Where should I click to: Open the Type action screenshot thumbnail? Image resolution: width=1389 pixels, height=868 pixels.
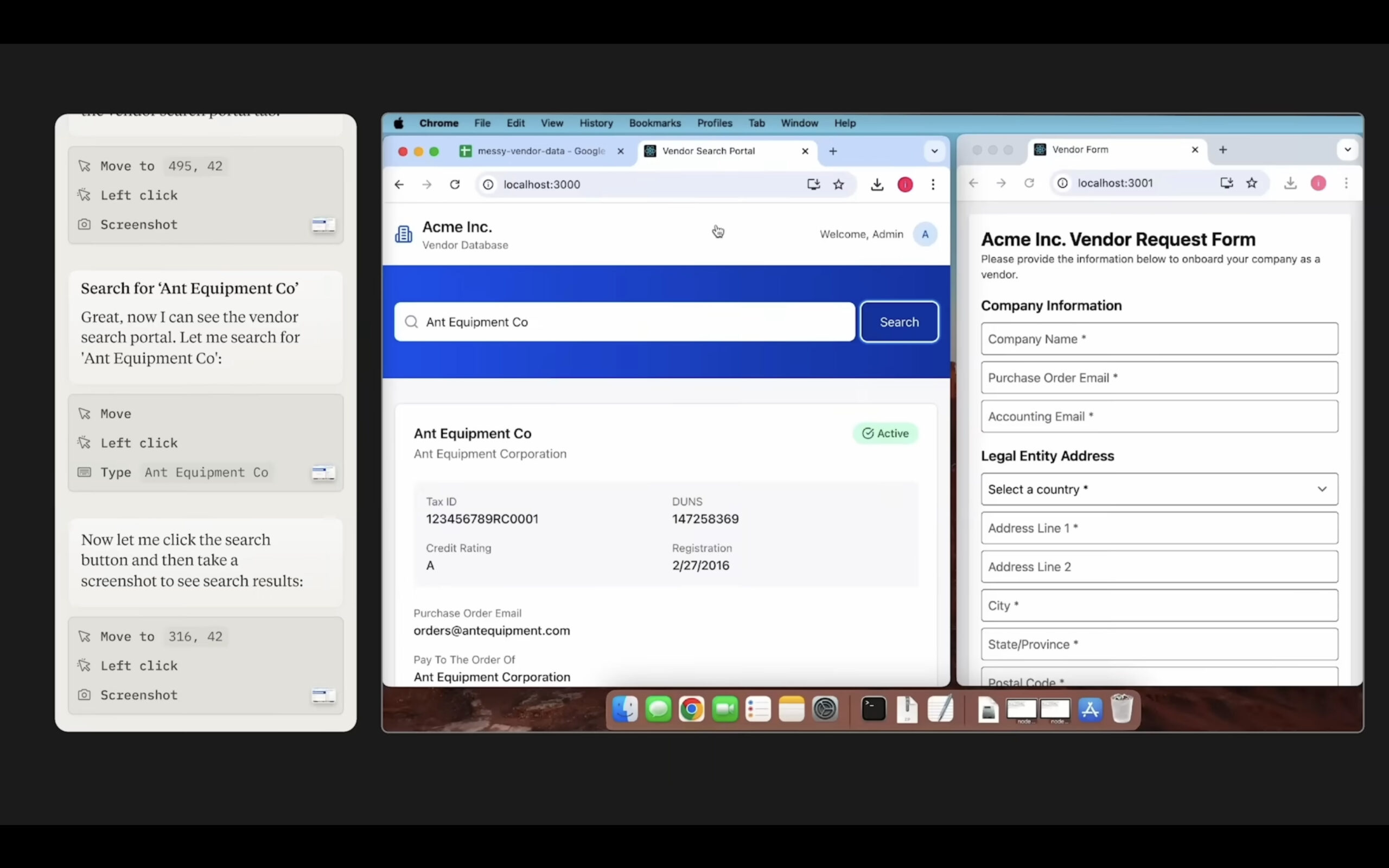(x=323, y=473)
